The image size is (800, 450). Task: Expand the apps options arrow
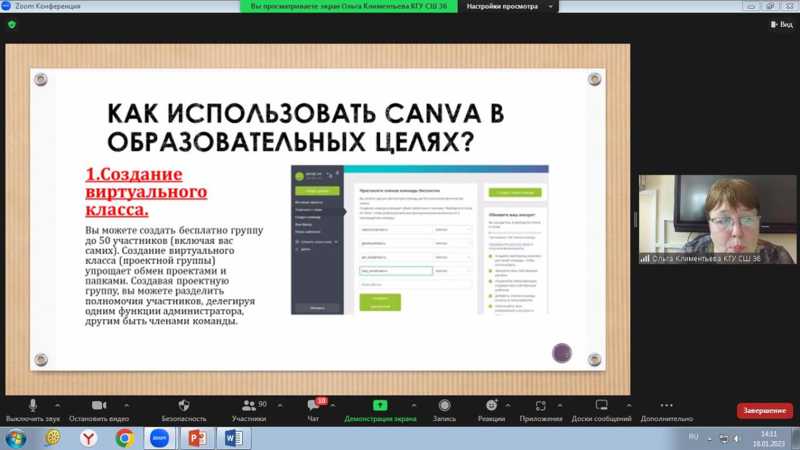[x=560, y=405]
